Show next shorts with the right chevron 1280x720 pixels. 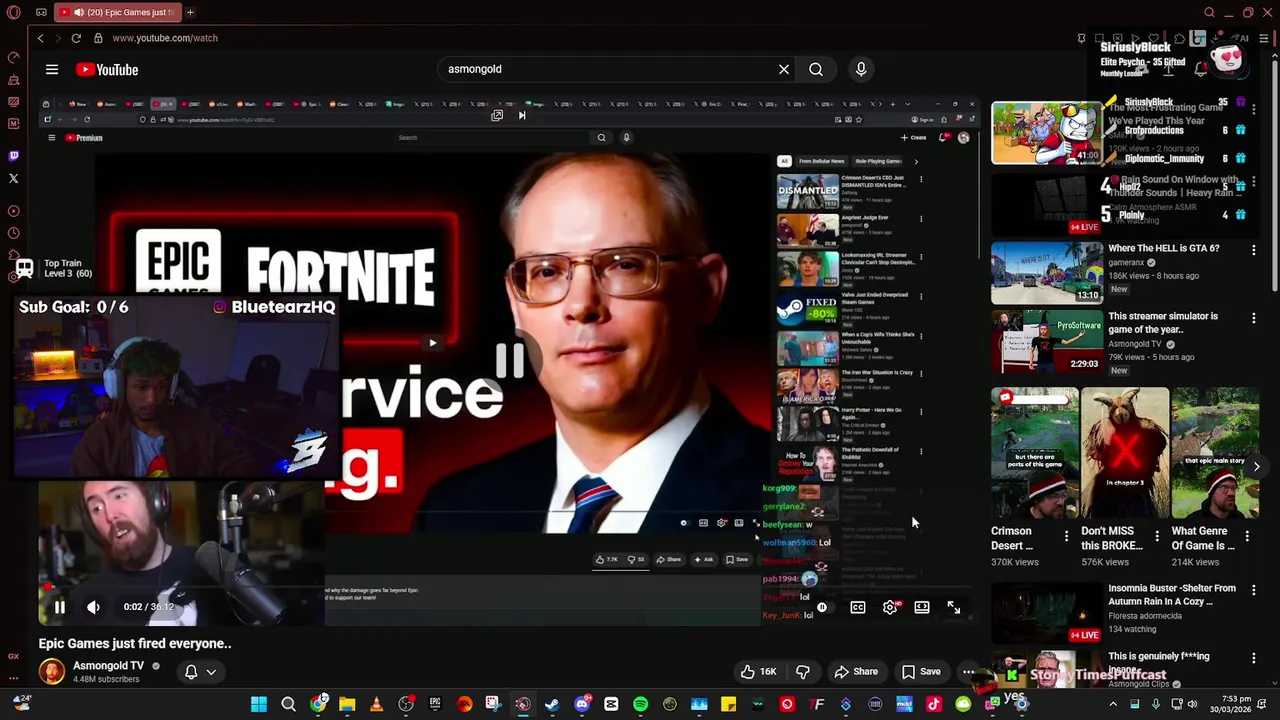(1256, 467)
